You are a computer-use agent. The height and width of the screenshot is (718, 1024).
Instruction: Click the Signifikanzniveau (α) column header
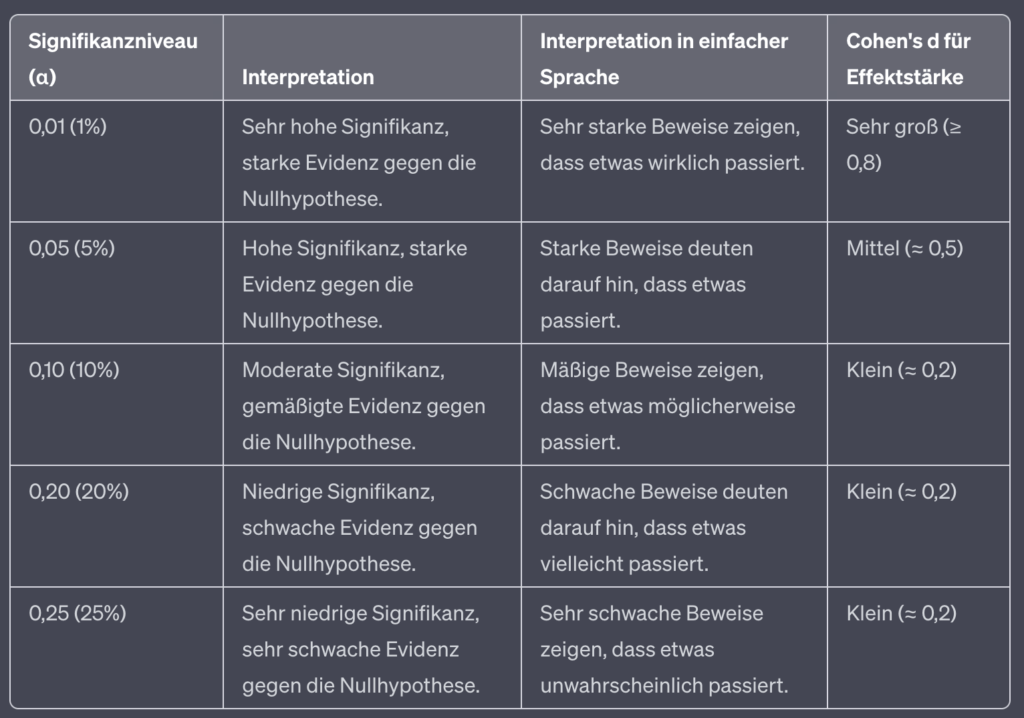[x=116, y=58]
